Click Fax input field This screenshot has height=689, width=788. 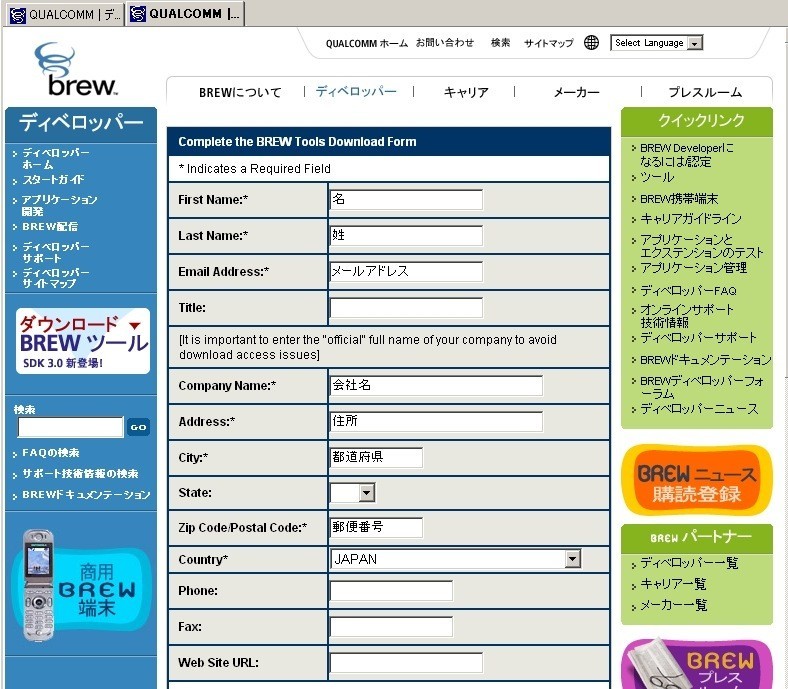click(391, 627)
